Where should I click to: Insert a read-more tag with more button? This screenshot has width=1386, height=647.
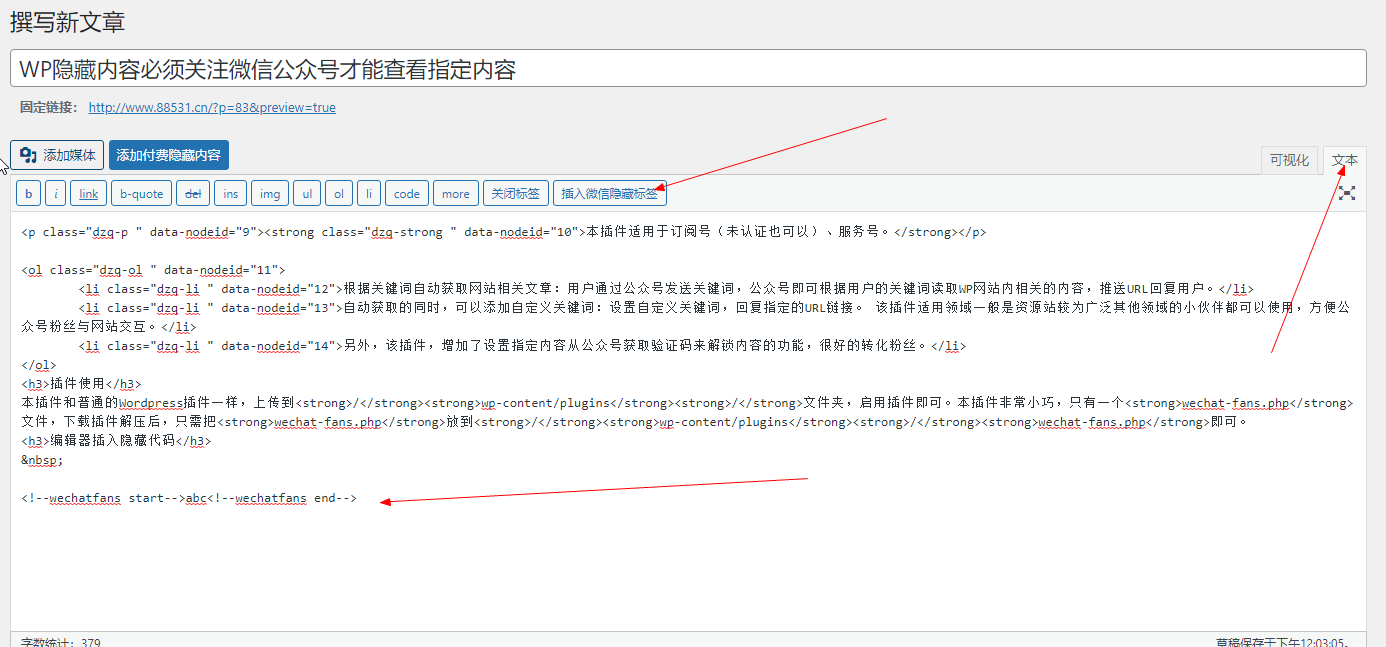pos(456,193)
